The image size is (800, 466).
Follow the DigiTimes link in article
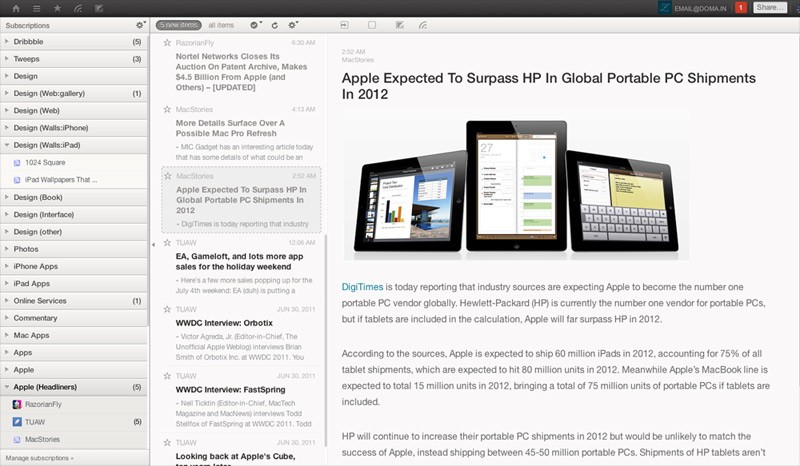point(362,287)
